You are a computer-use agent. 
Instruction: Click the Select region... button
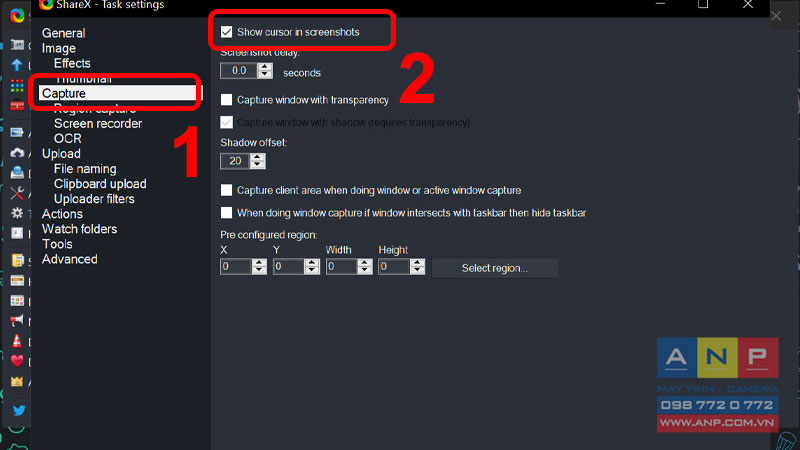(x=495, y=268)
